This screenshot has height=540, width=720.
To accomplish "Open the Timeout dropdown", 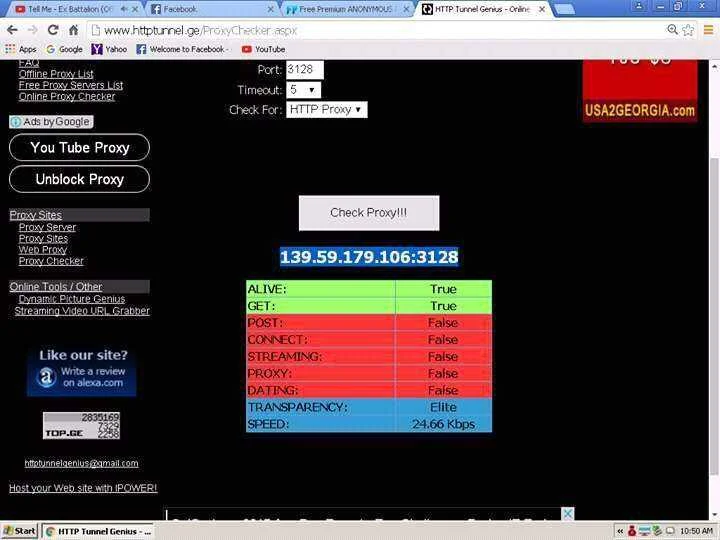I will tap(303, 90).
